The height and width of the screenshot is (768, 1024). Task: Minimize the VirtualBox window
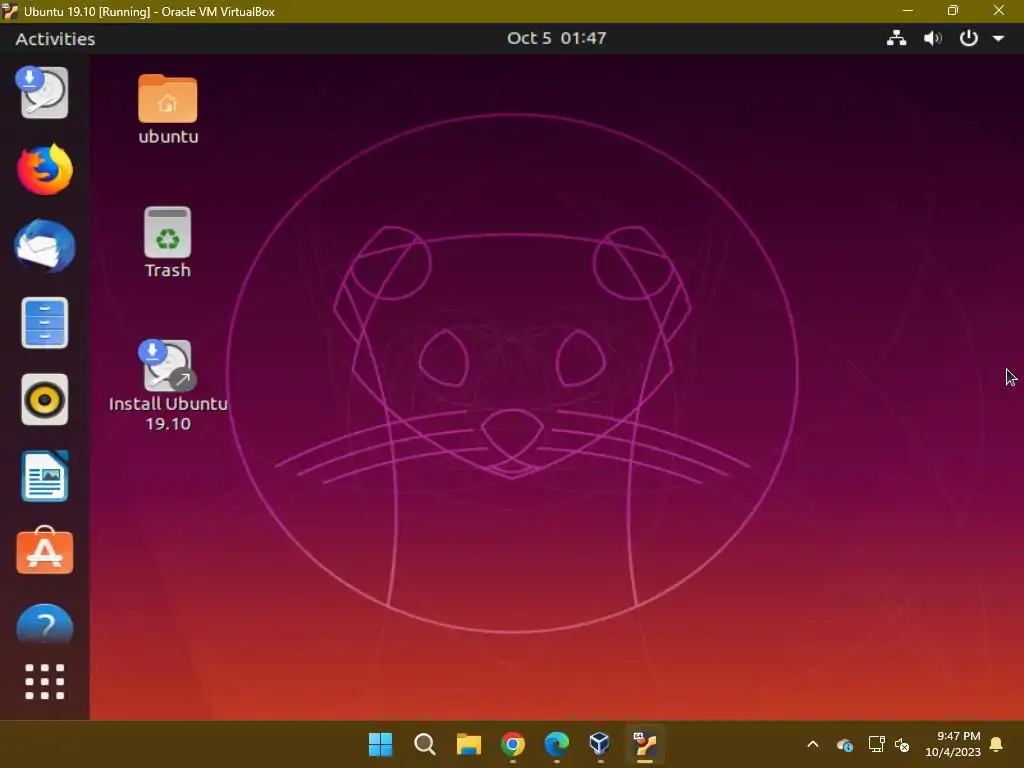tap(908, 10)
